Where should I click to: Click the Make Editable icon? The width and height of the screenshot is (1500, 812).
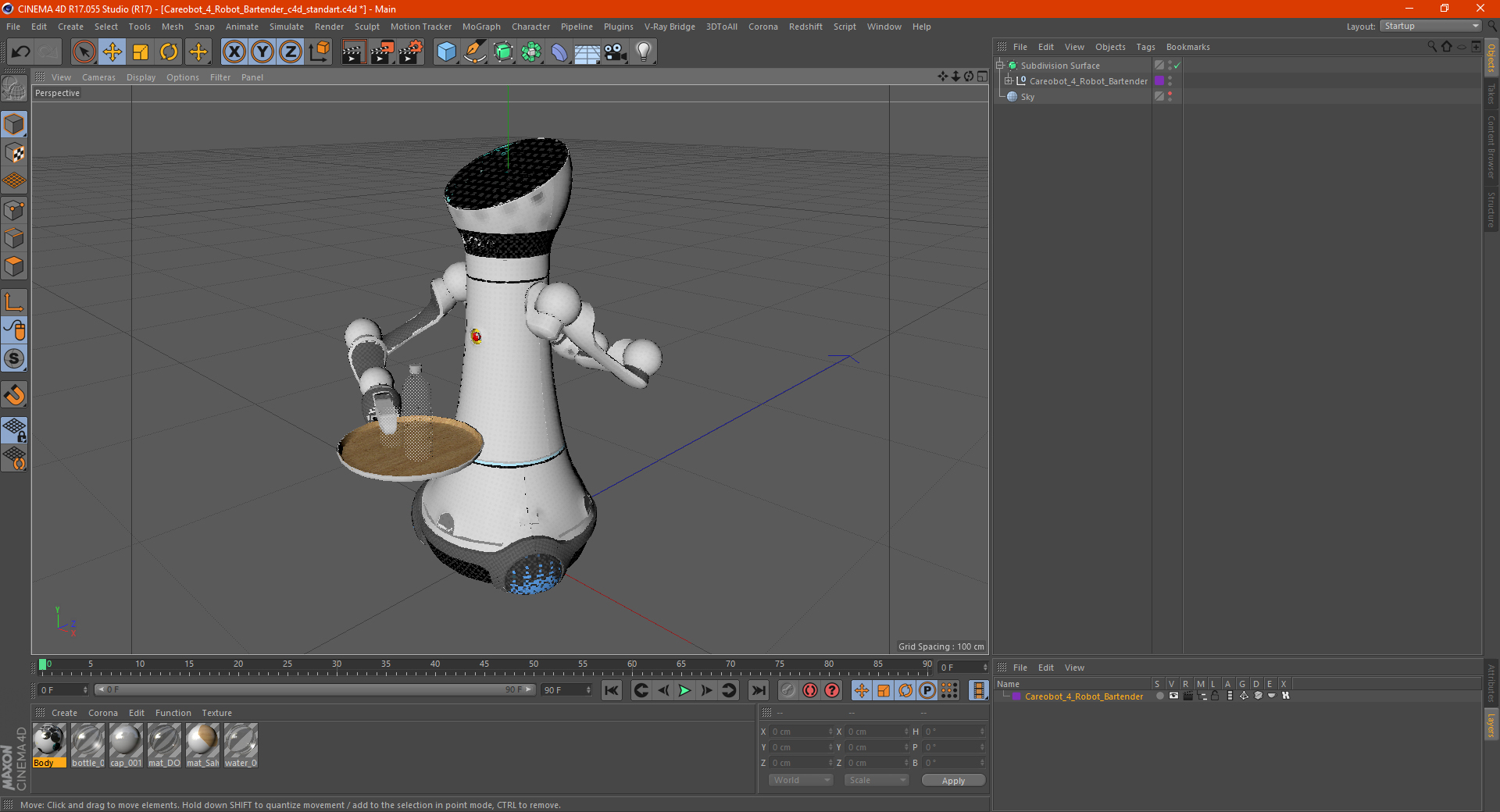click(x=14, y=90)
